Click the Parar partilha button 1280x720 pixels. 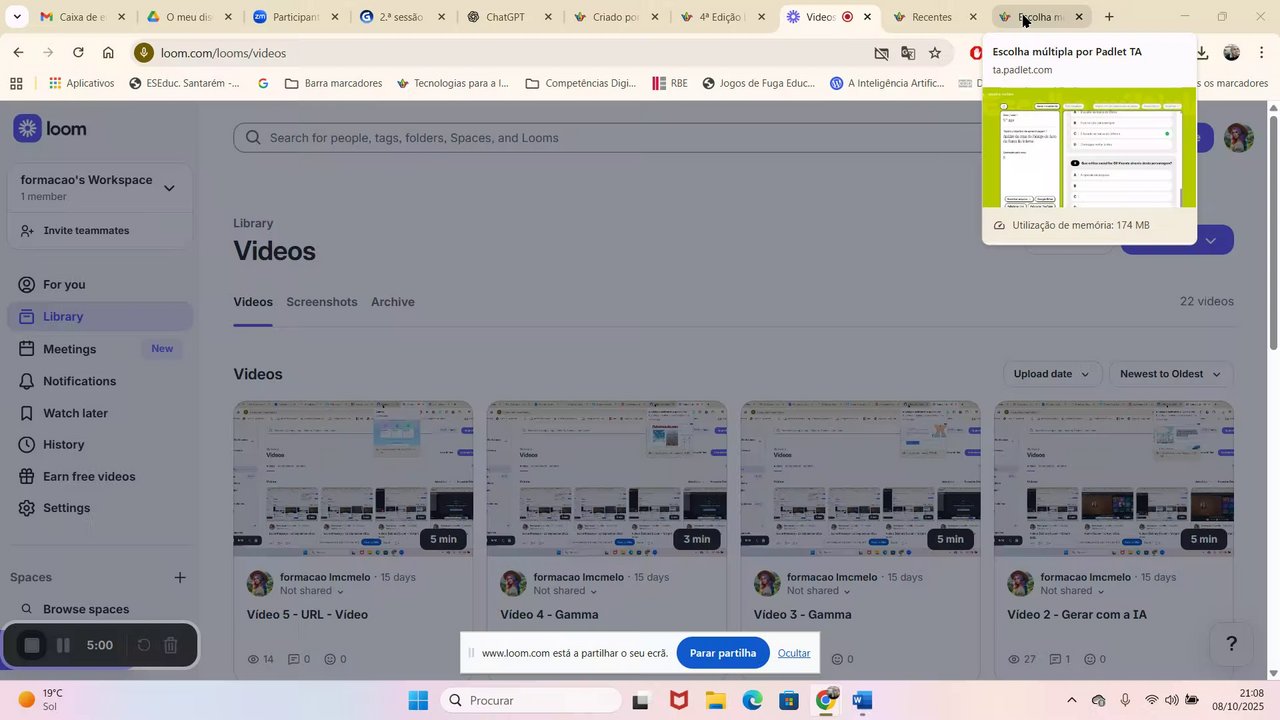pos(723,653)
